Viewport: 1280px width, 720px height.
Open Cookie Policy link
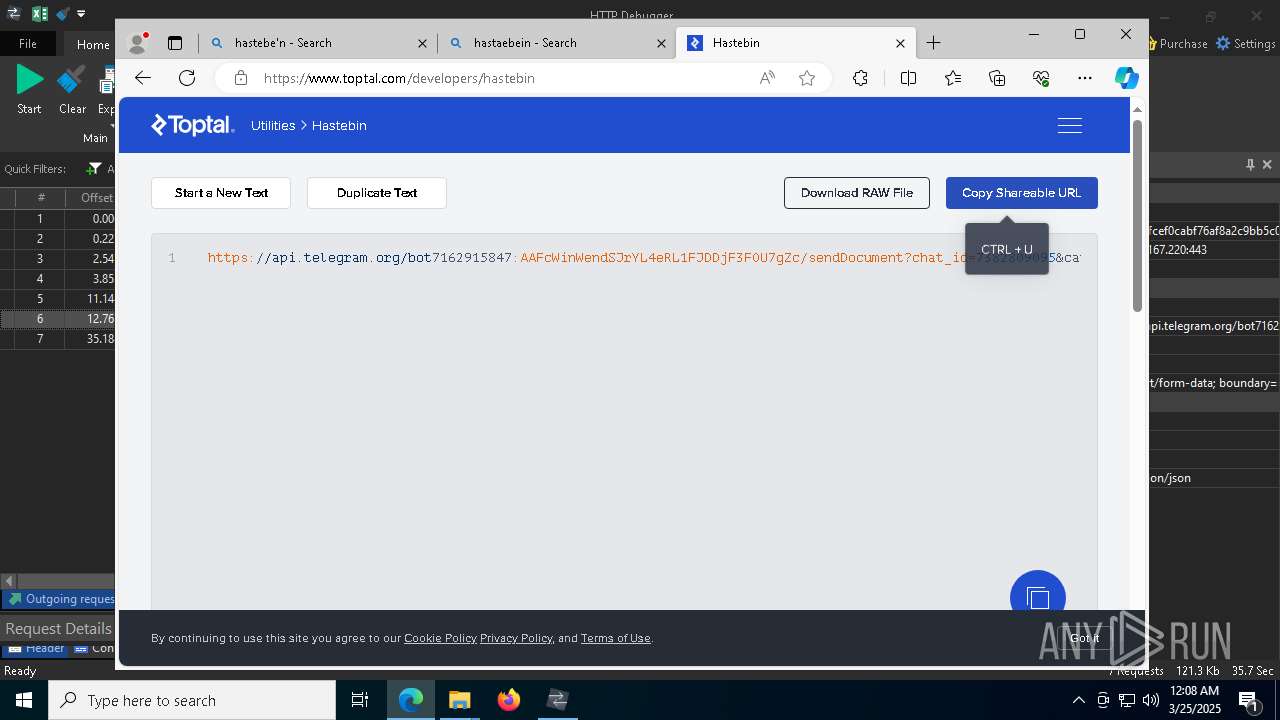[440, 638]
